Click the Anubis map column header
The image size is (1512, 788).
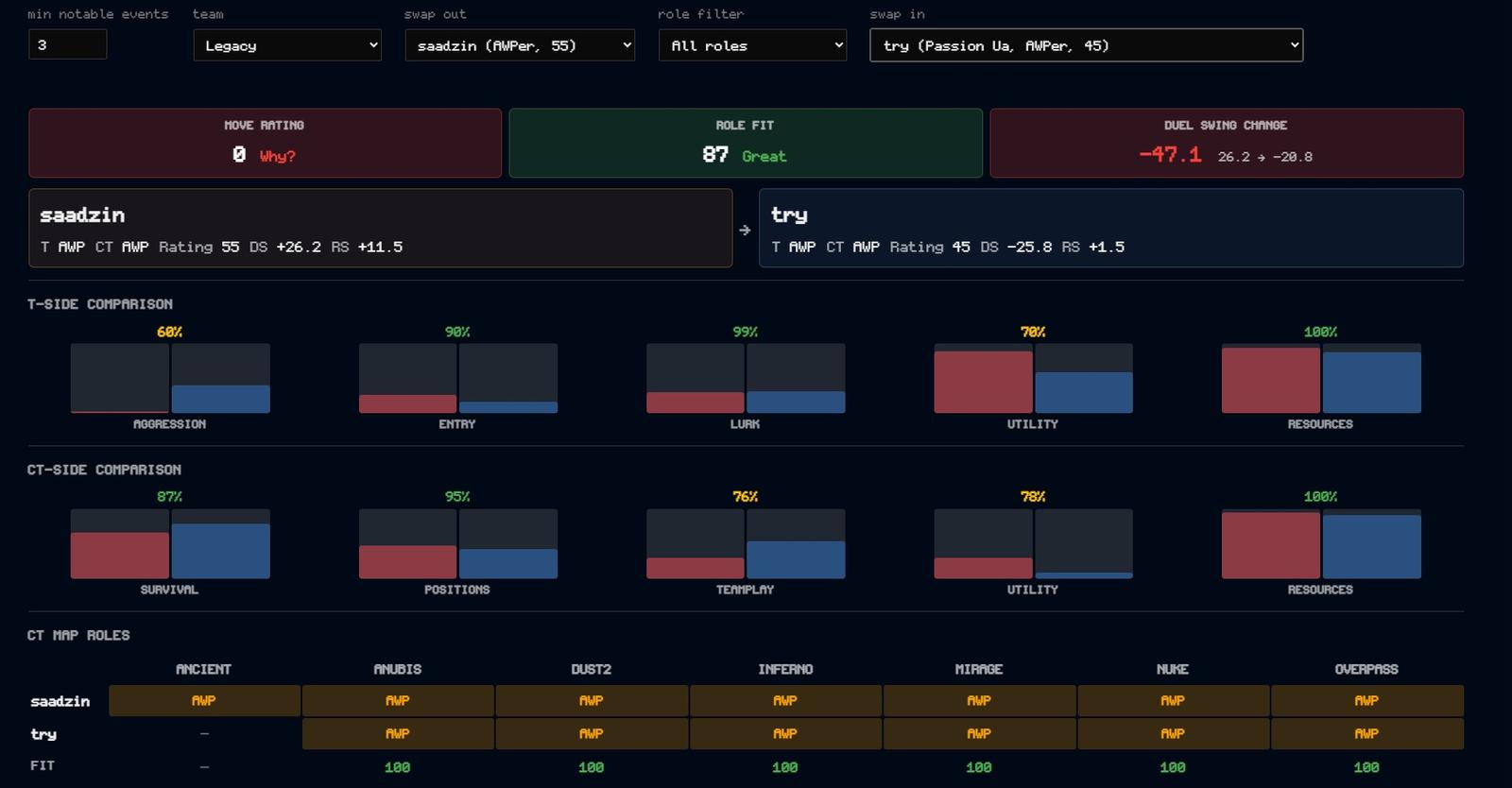tap(398, 669)
